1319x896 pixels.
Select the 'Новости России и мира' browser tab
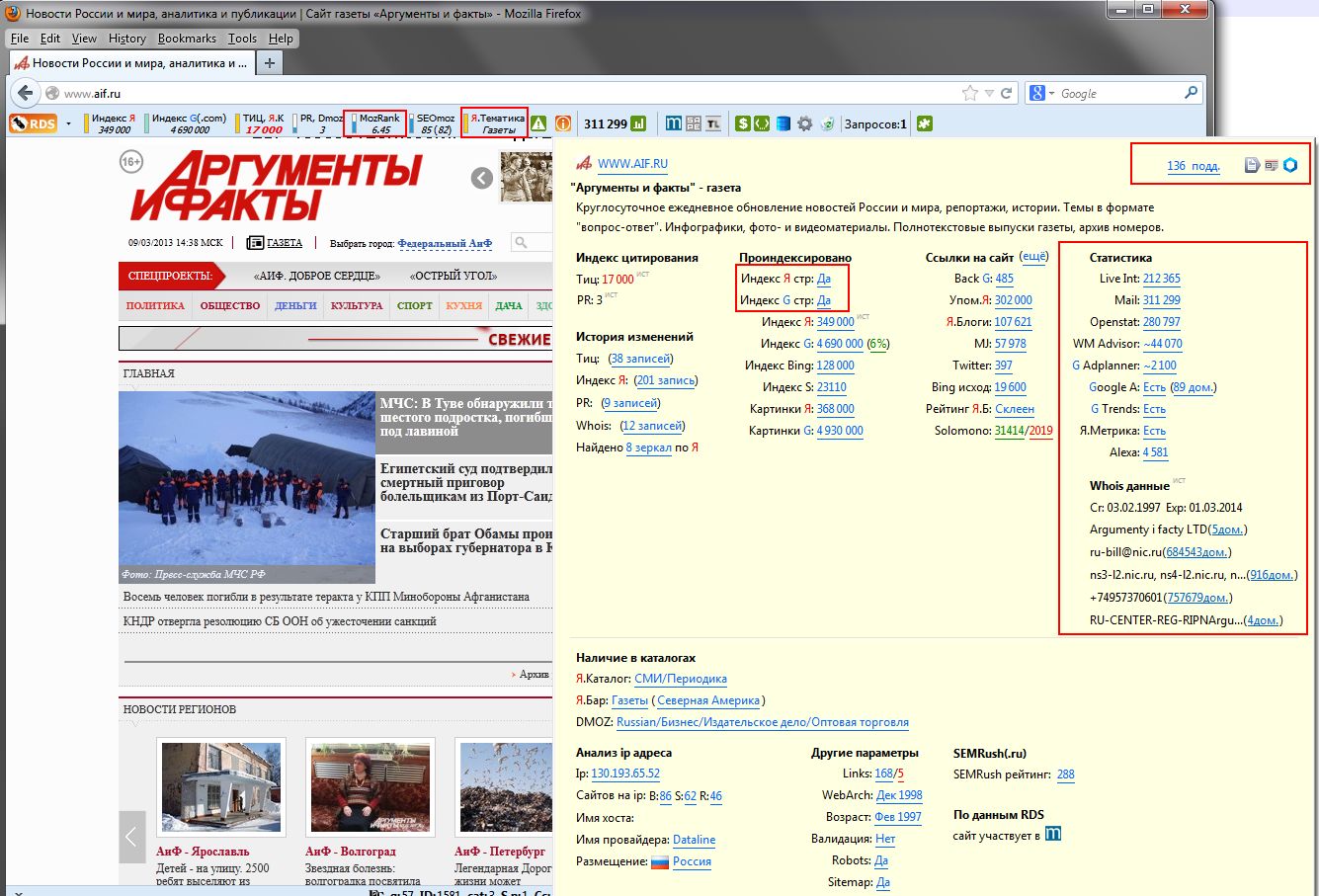pos(130,62)
